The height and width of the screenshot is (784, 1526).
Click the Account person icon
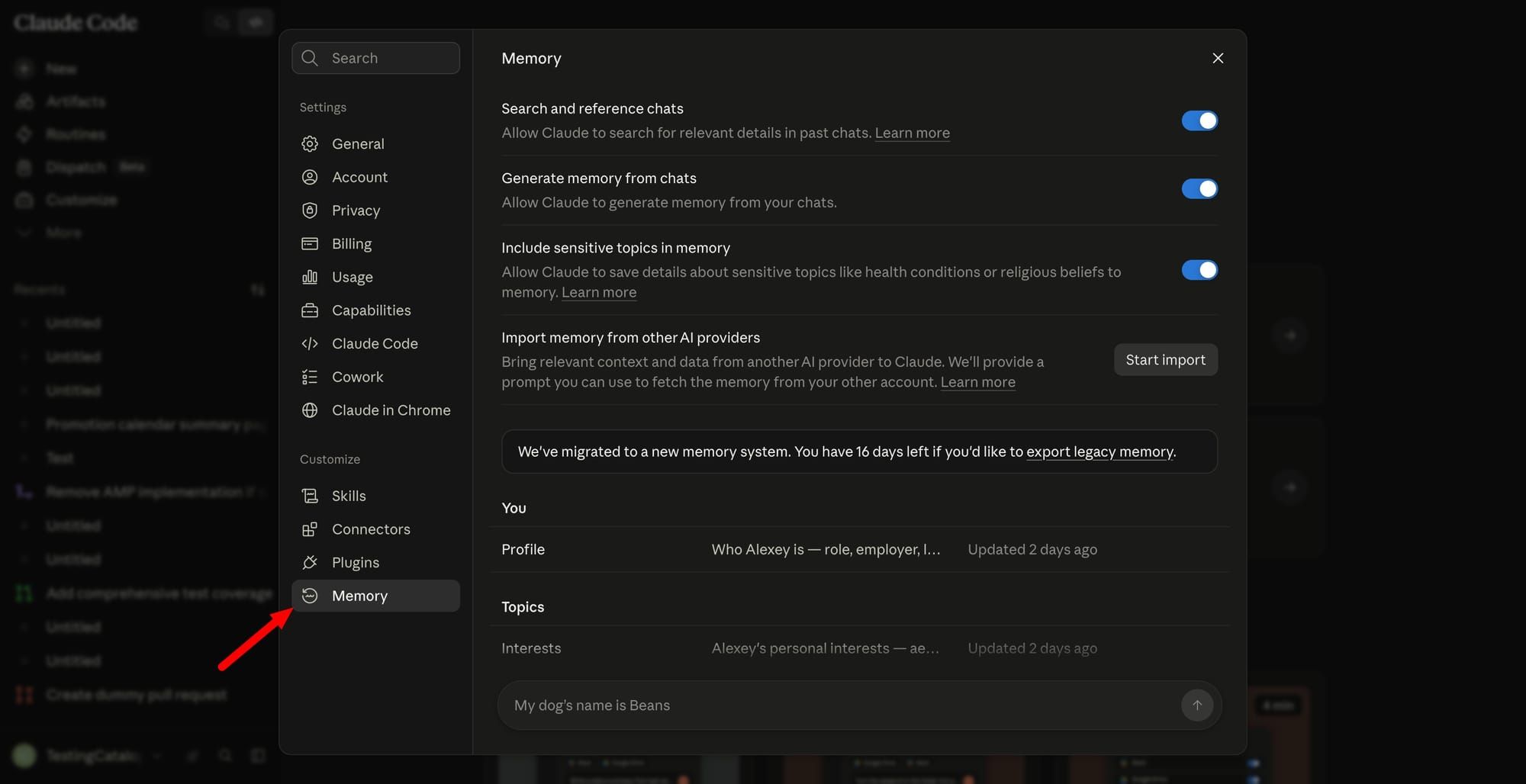[x=310, y=177]
